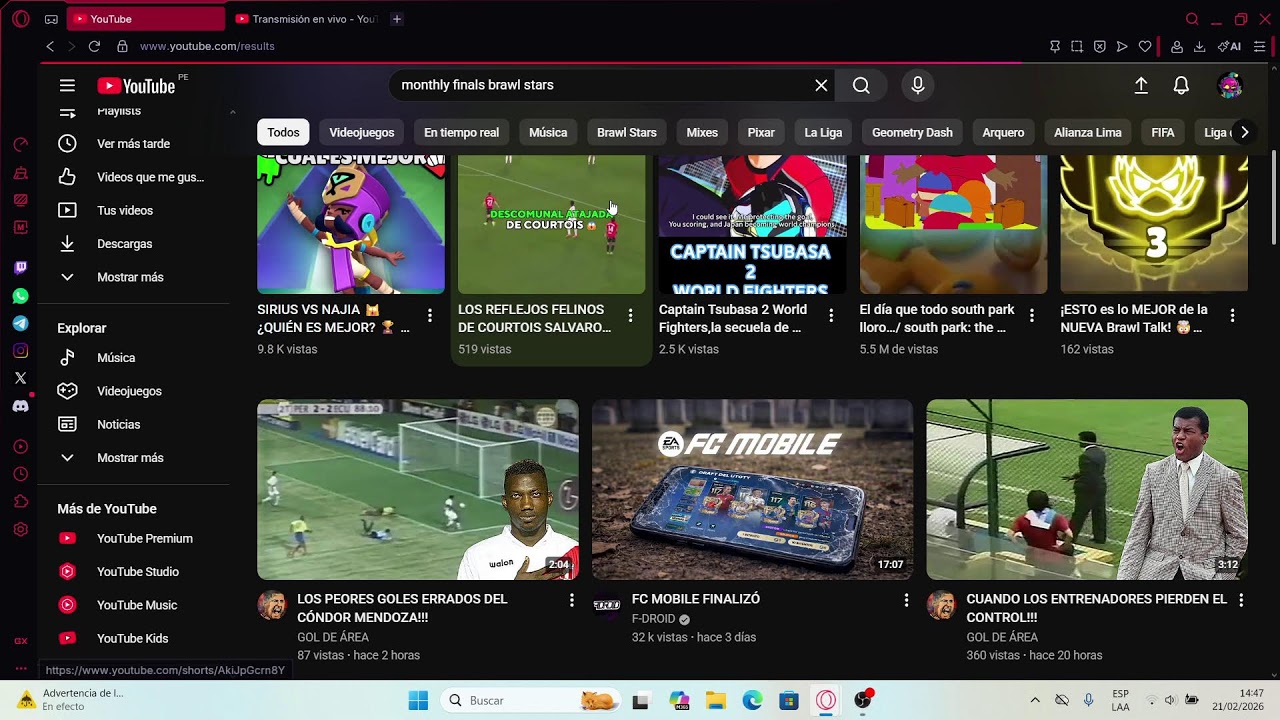1280x720 pixels.
Task: Open the account avatar menu
Action: [1230, 86]
